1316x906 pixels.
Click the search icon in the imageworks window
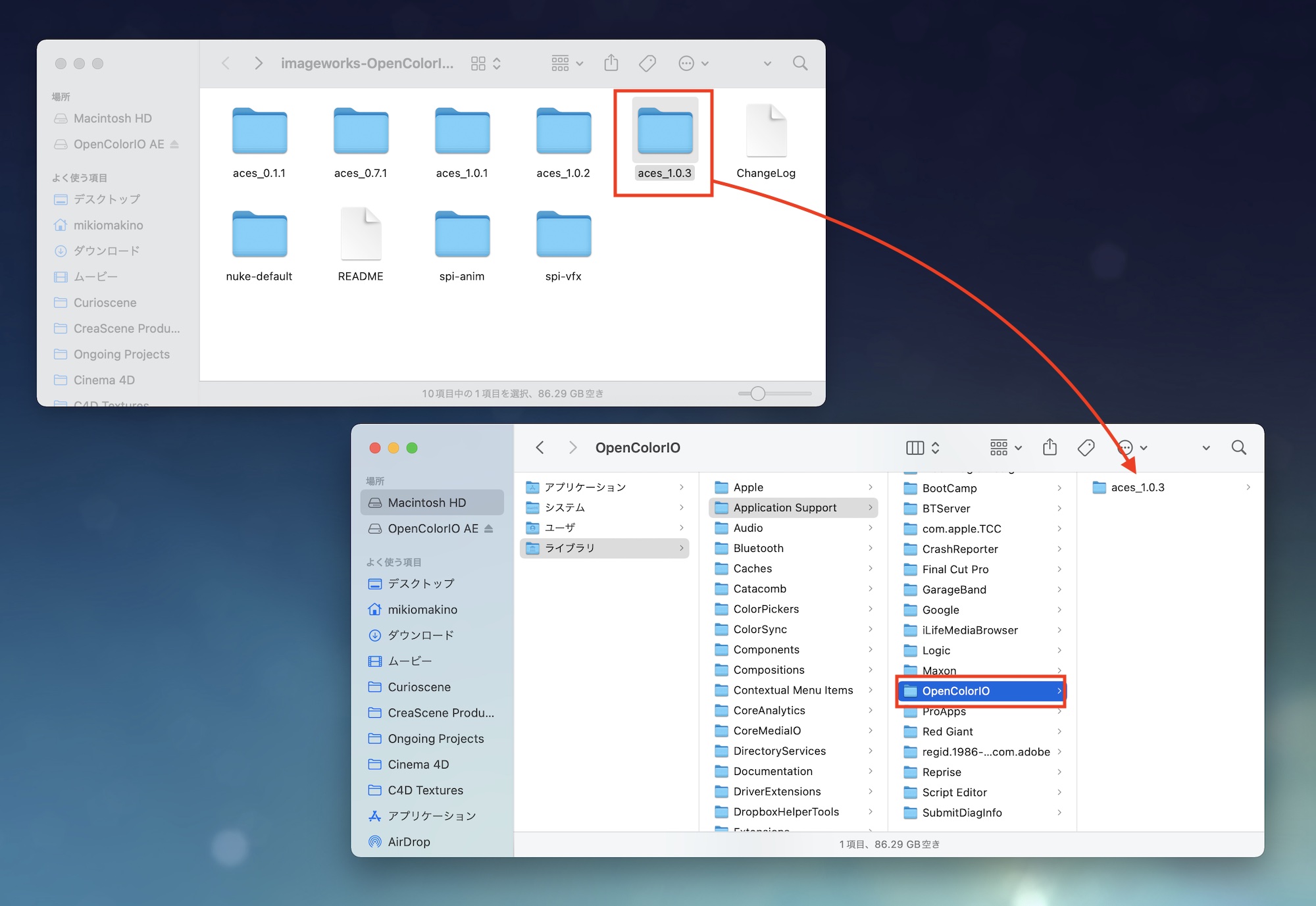799,63
